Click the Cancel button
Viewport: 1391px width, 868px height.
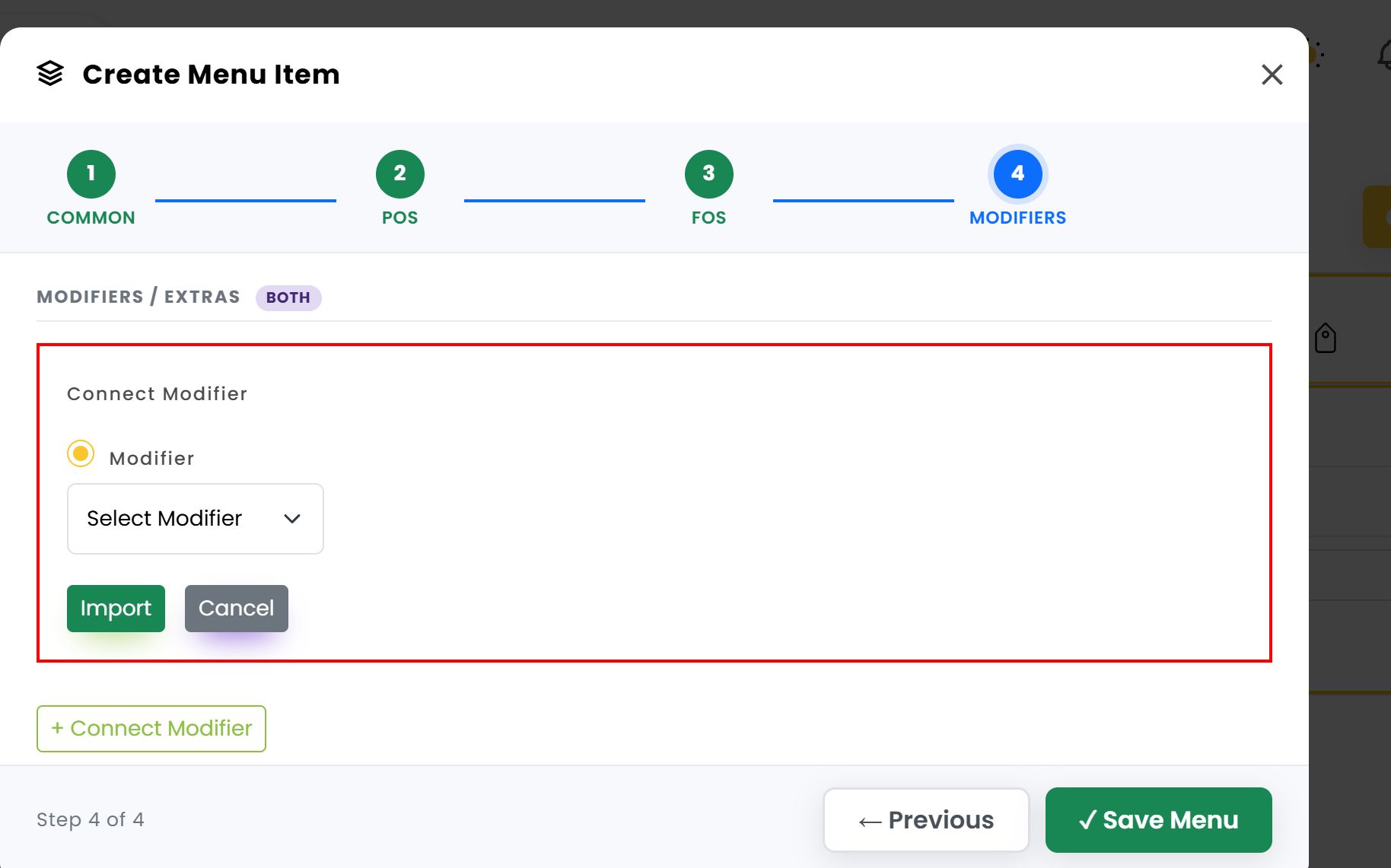click(237, 609)
